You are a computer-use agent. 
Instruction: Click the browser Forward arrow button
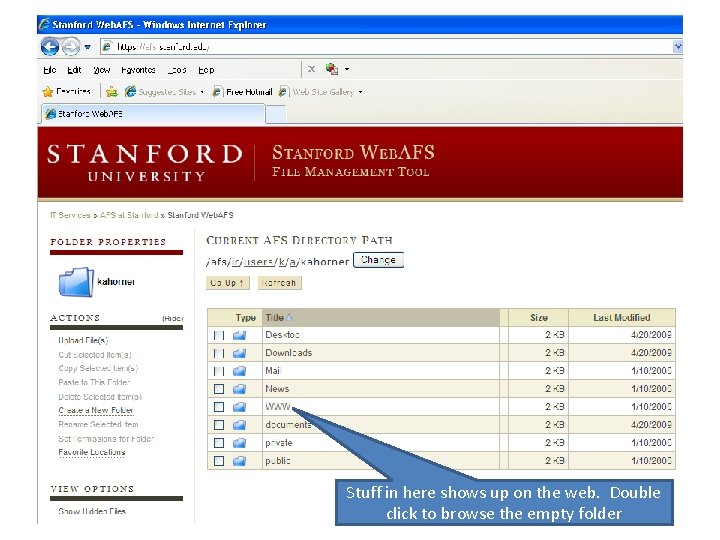click(x=70, y=46)
